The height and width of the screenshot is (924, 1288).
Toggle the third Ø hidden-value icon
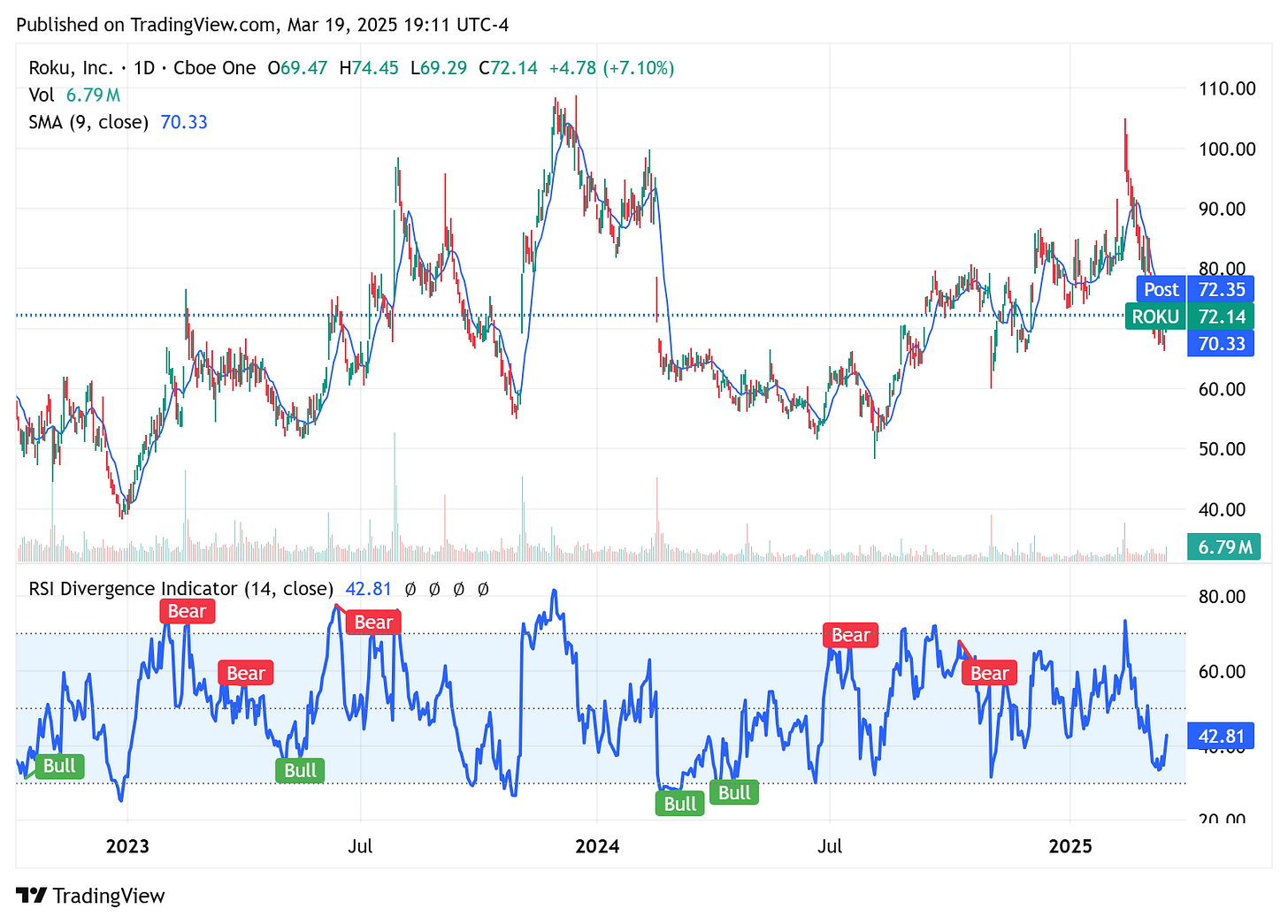[458, 589]
